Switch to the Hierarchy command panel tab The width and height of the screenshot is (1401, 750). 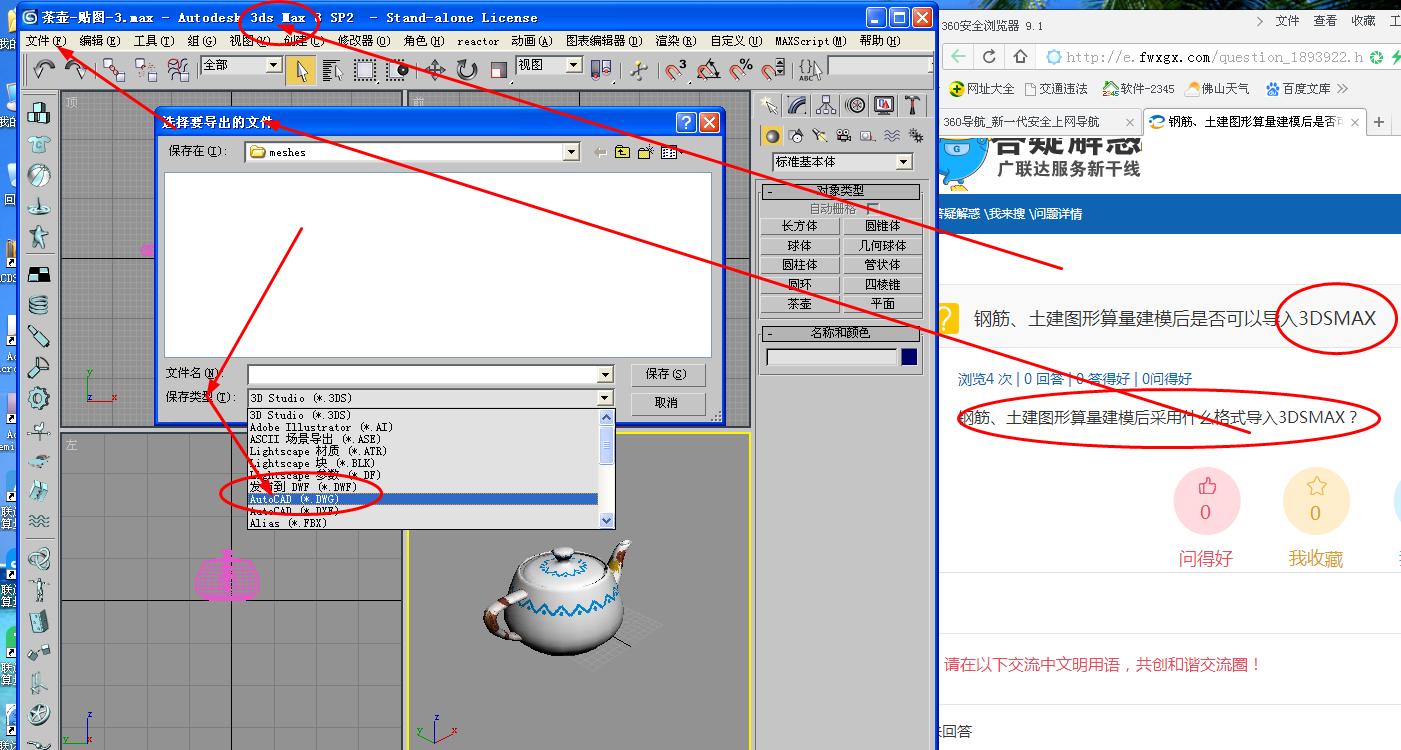pyautogui.click(x=826, y=105)
